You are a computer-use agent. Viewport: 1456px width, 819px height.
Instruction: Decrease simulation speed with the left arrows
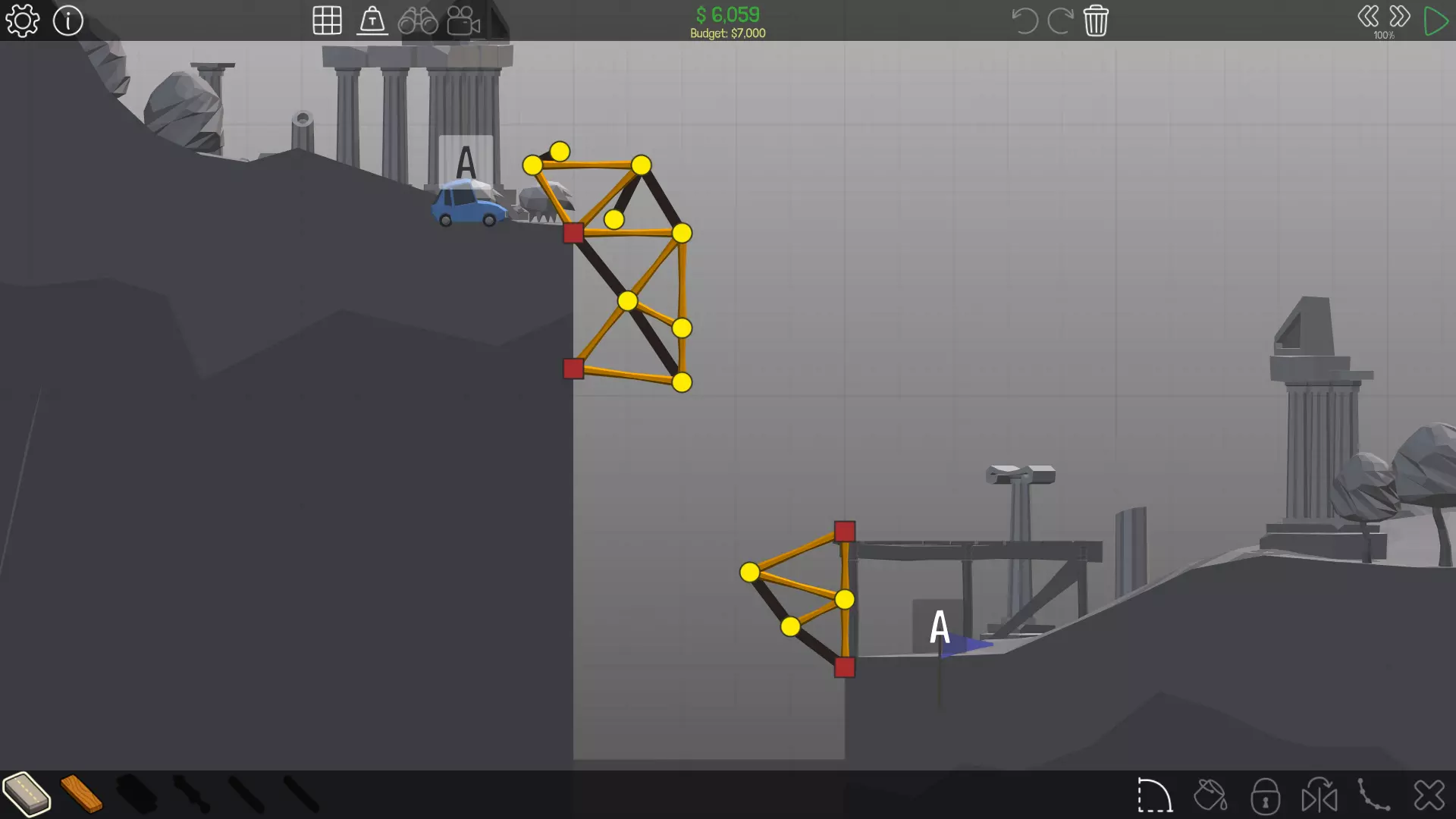click(1368, 17)
